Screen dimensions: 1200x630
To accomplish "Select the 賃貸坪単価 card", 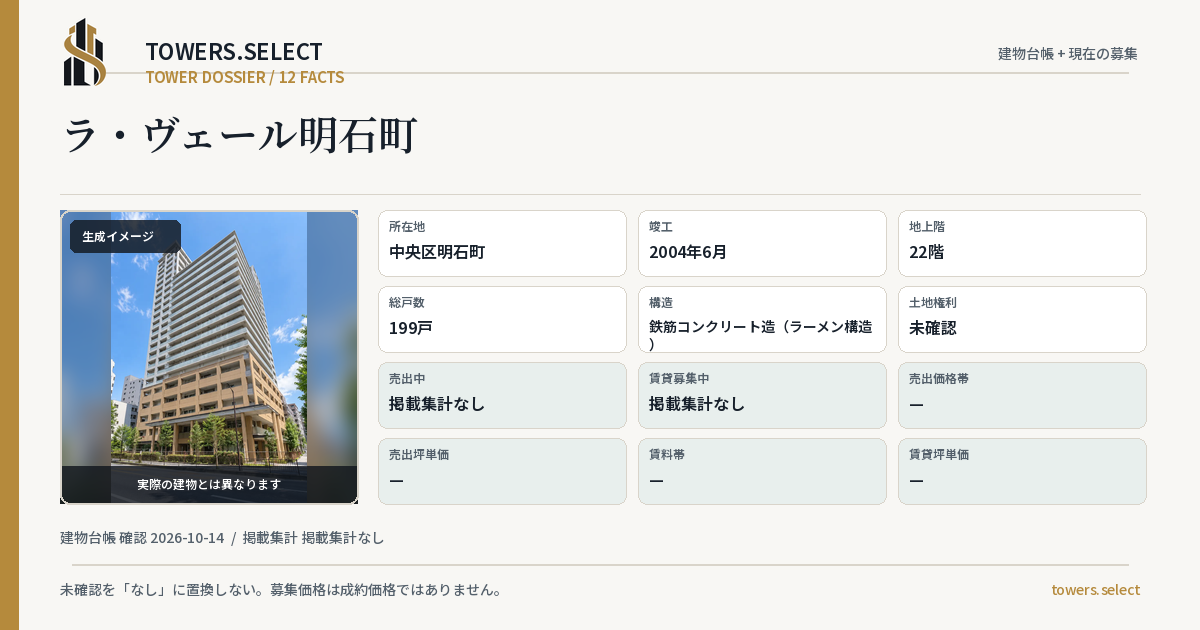I will tap(1022, 471).
